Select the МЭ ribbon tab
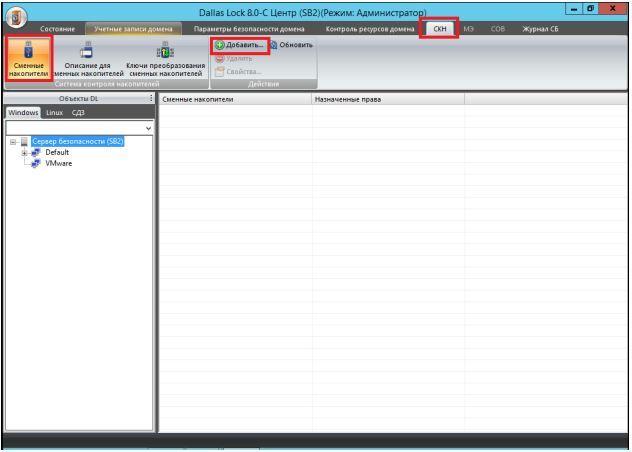The width and height of the screenshot is (632, 452). [468, 29]
